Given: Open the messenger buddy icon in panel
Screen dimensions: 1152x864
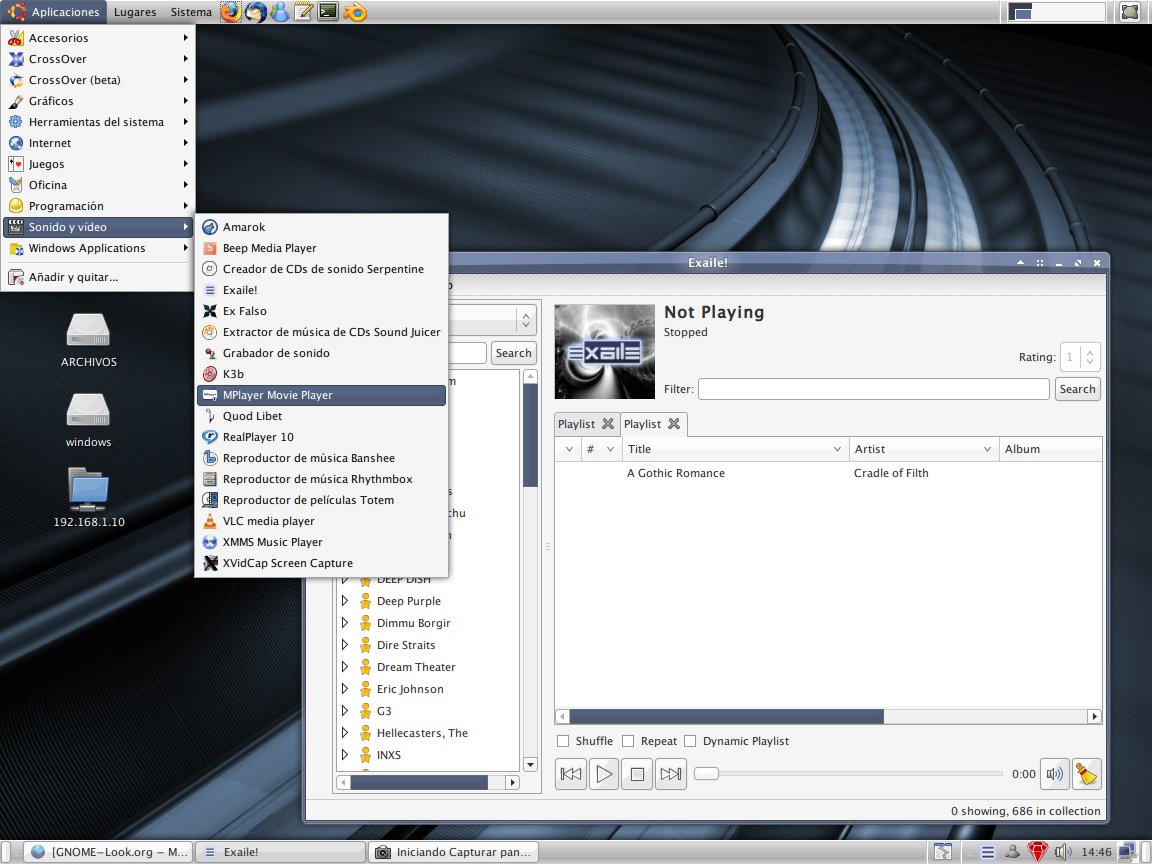Looking at the screenshot, I should 280,12.
